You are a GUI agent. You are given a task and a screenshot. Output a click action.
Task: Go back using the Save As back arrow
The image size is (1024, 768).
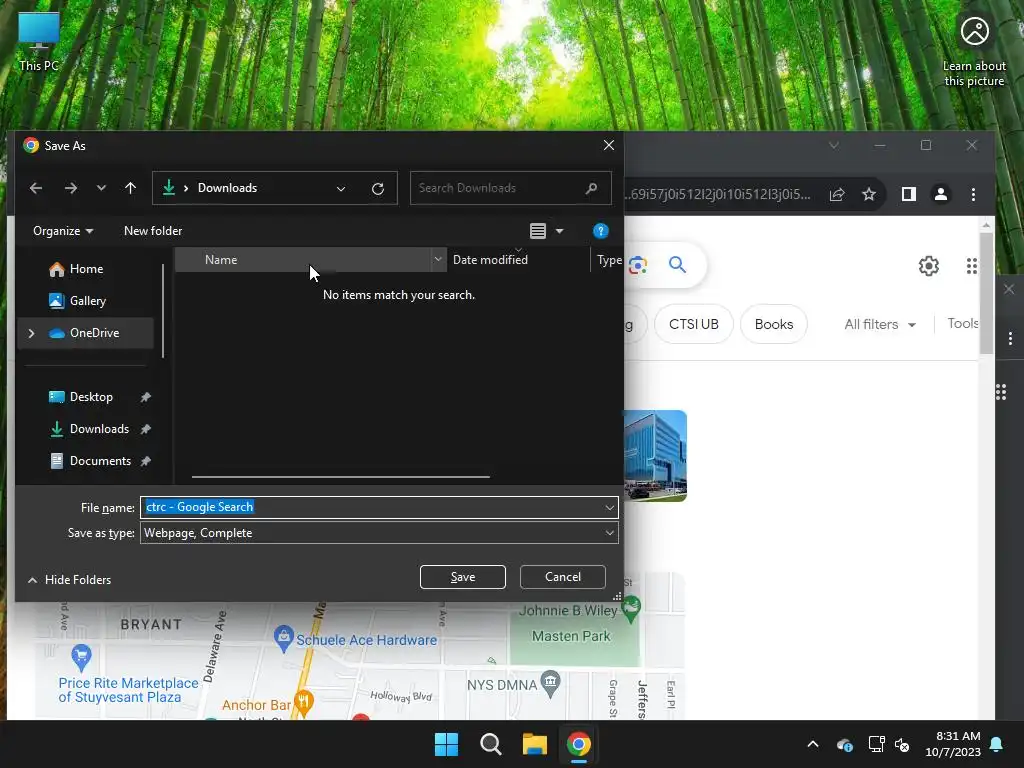coord(36,188)
